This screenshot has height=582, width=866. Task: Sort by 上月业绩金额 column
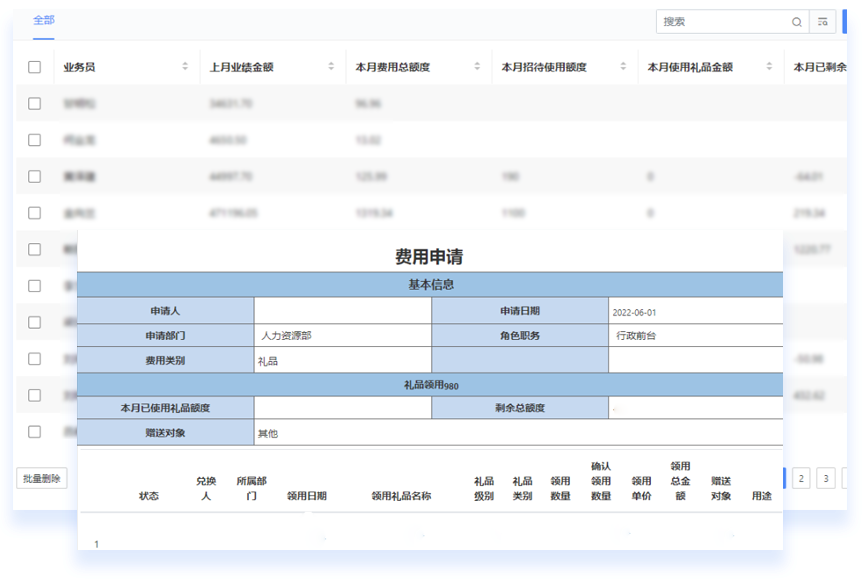tap(331, 67)
